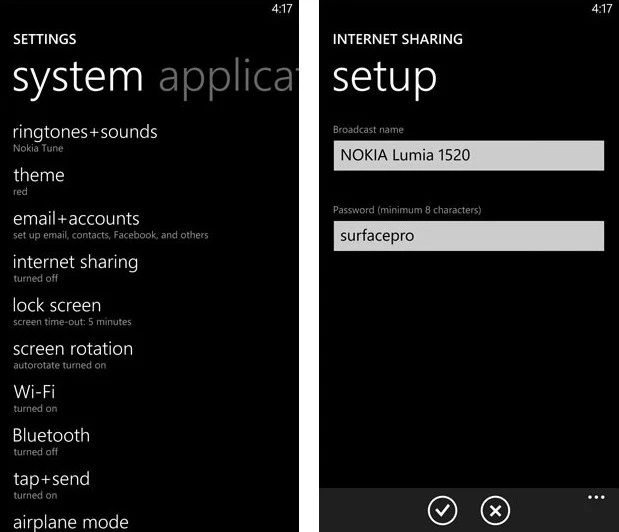Click 'Password (minimum 8 characters)' label
The image size is (619, 532).
(x=407, y=210)
